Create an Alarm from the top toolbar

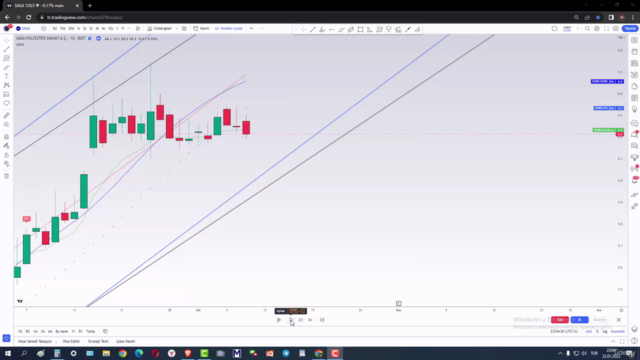pos(201,29)
